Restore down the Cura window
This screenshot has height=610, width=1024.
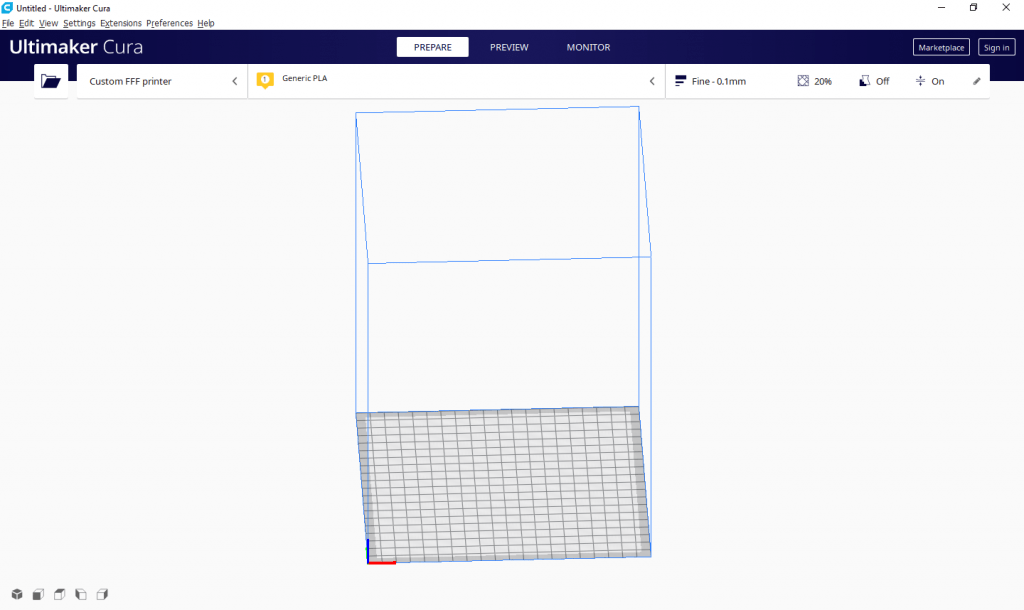tap(973, 8)
